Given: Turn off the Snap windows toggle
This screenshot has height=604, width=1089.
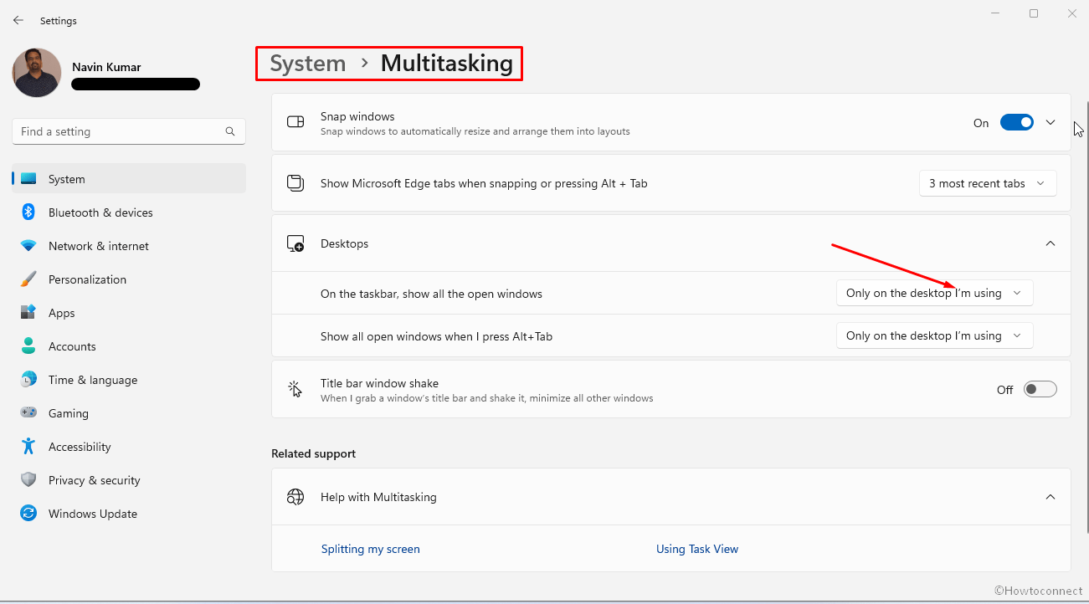Looking at the screenshot, I should (x=1017, y=122).
